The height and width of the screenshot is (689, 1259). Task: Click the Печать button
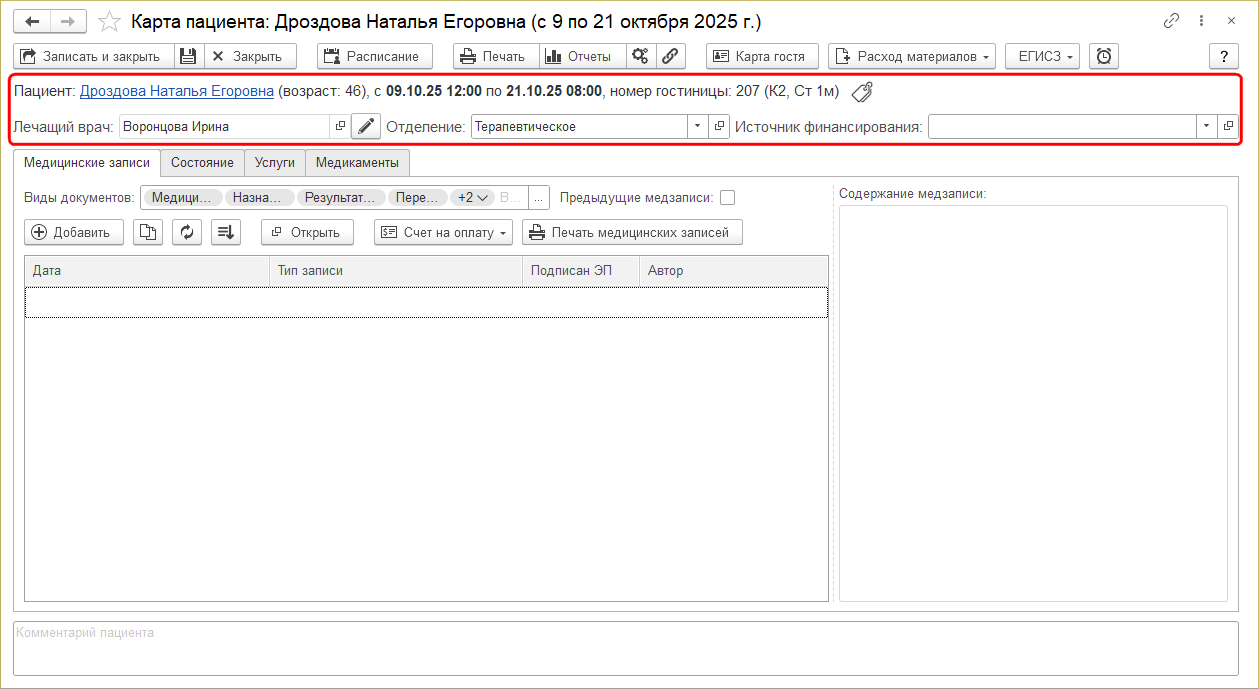pyautogui.click(x=496, y=56)
